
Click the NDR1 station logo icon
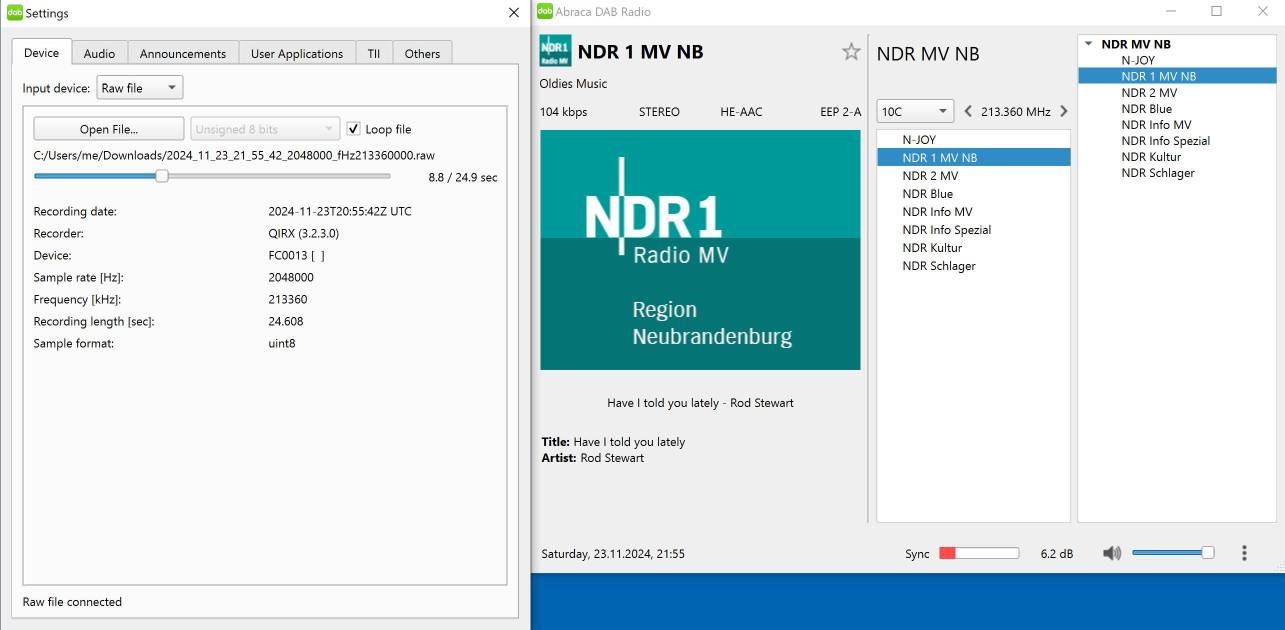(555, 52)
